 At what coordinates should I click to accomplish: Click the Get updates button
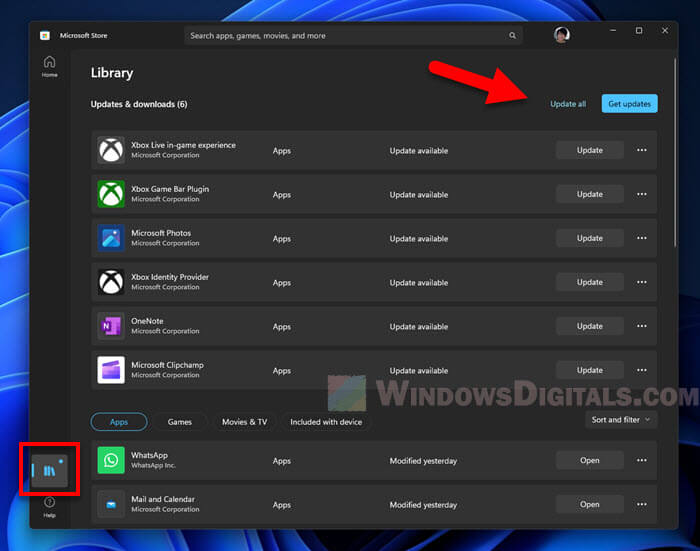coord(629,104)
